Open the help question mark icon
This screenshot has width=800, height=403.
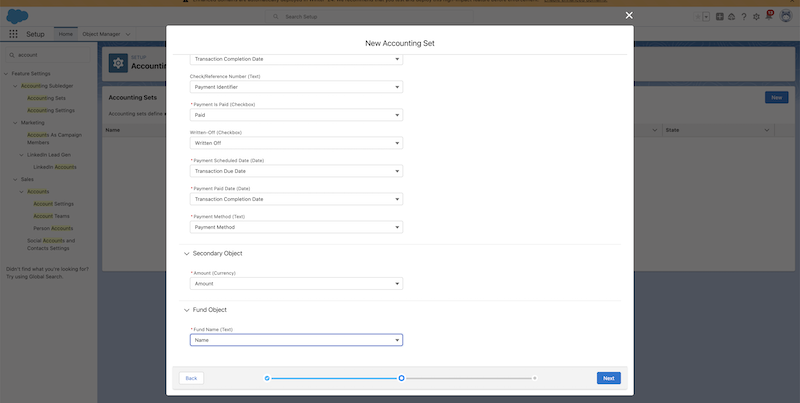(x=744, y=17)
